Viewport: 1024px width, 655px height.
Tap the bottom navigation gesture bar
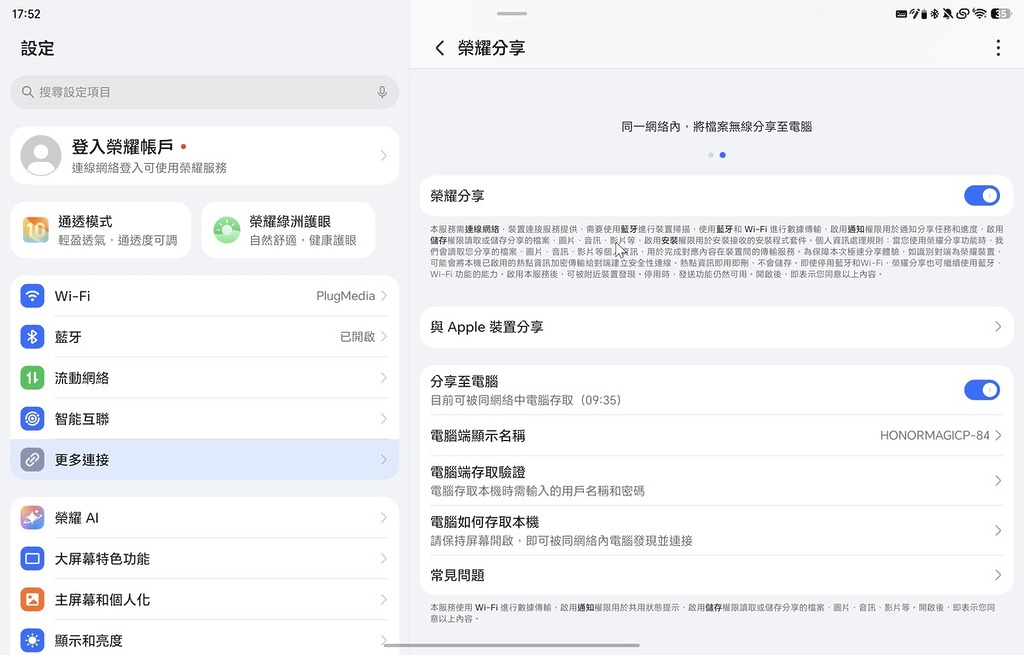tap(511, 645)
